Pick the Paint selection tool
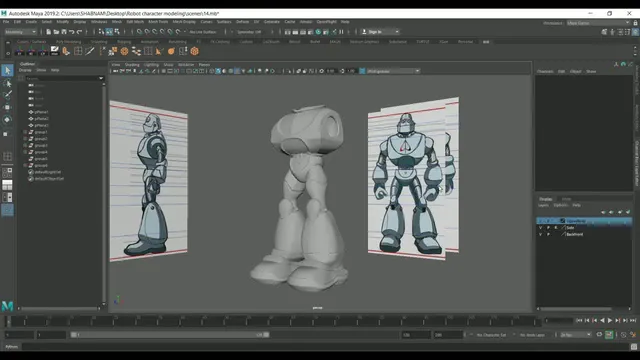This screenshot has height=360, width=640. [x=7, y=95]
